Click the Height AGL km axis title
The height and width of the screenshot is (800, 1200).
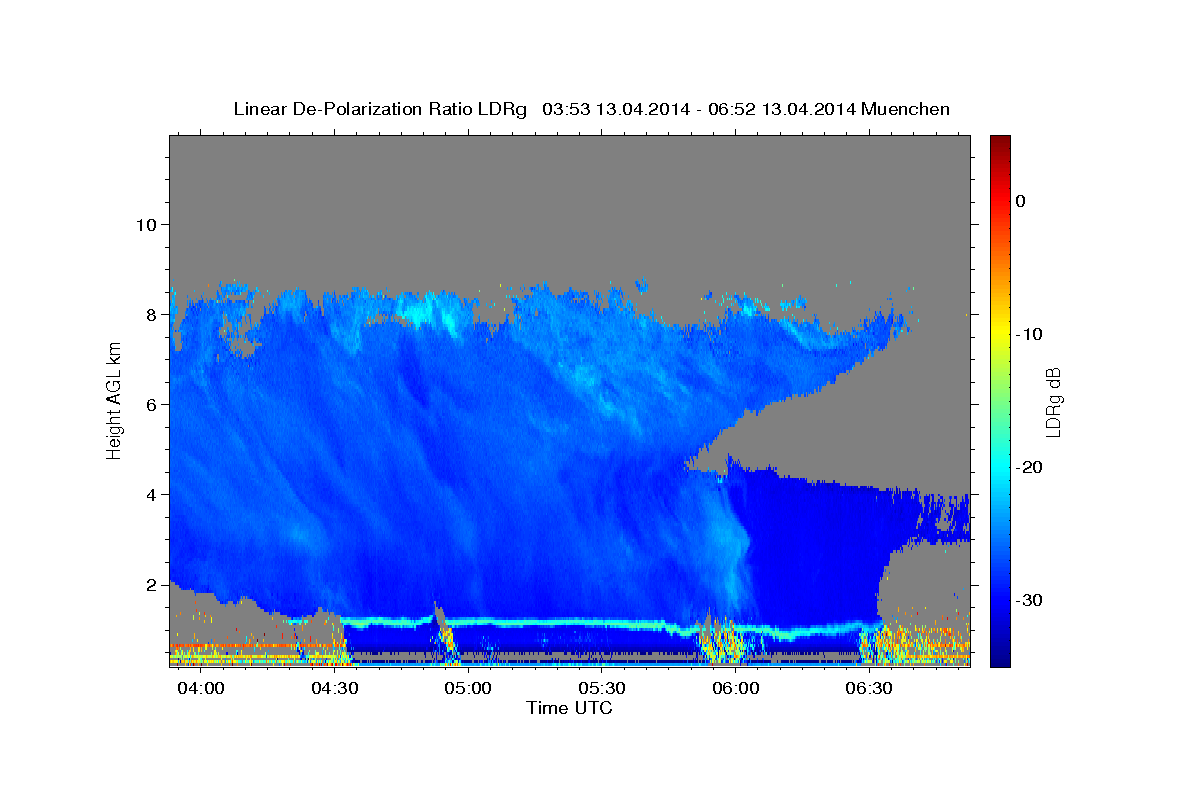(x=114, y=401)
